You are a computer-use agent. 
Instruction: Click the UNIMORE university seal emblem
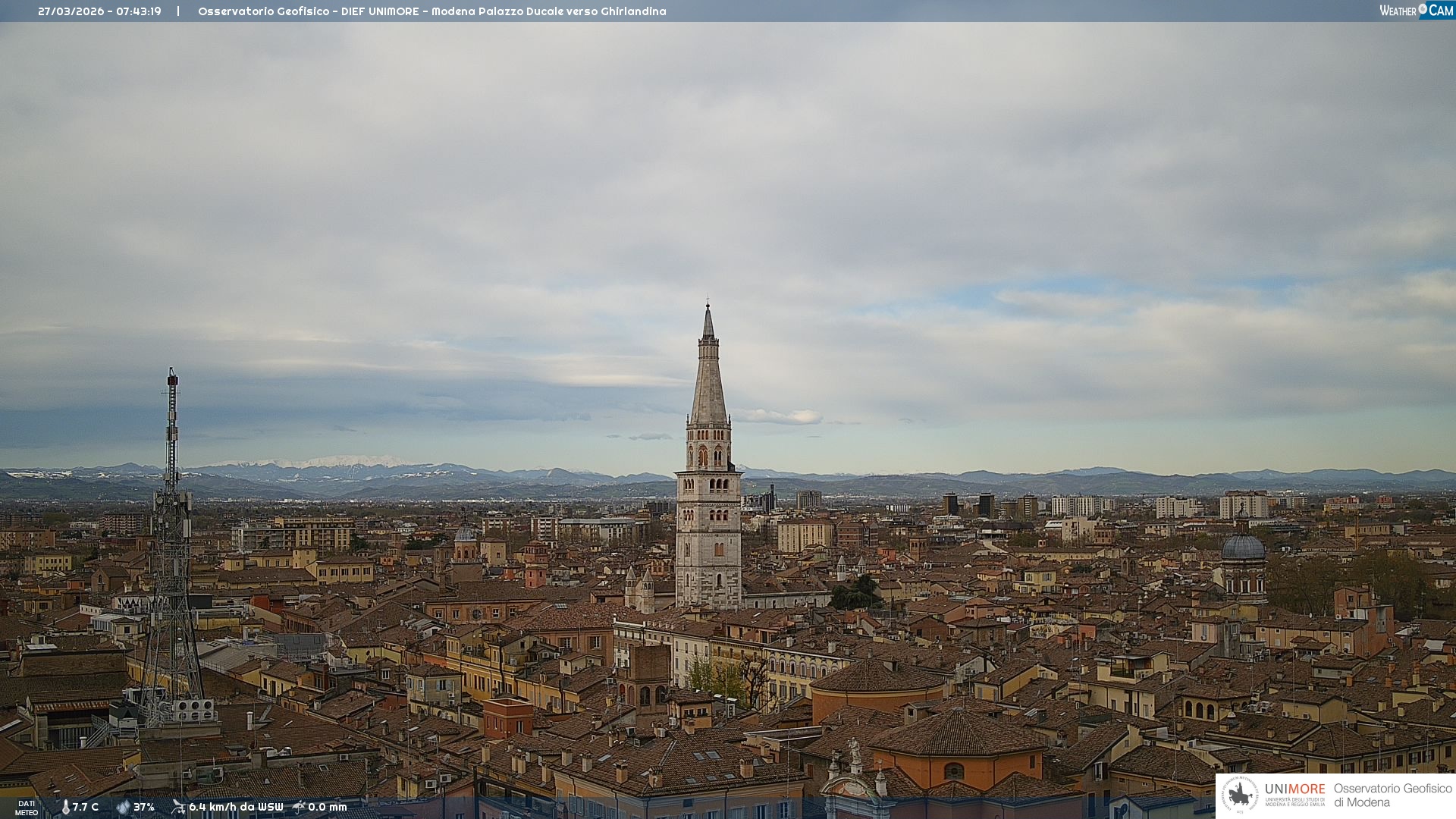pyautogui.click(x=1240, y=795)
